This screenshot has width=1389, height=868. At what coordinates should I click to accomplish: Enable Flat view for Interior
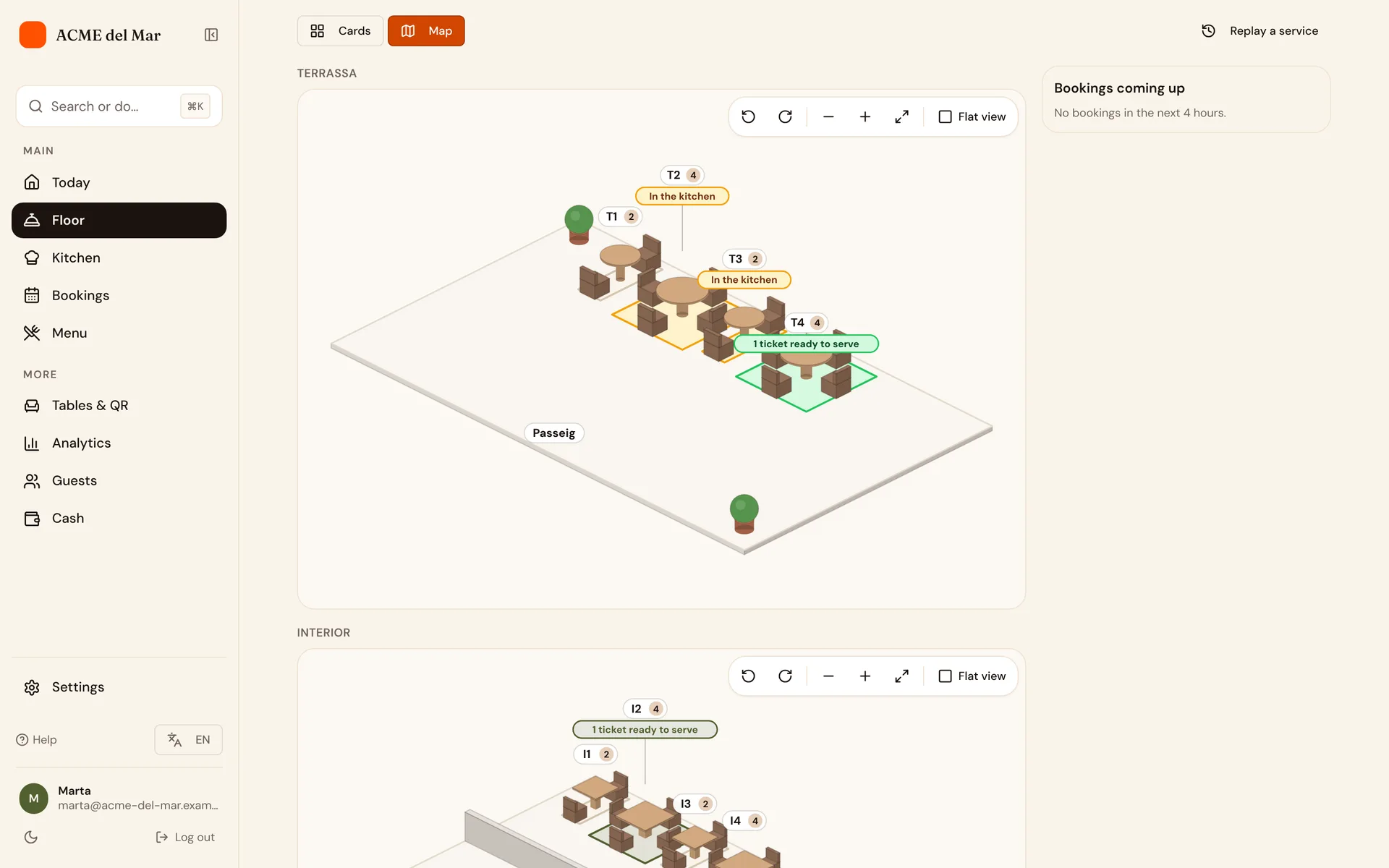(972, 676)
